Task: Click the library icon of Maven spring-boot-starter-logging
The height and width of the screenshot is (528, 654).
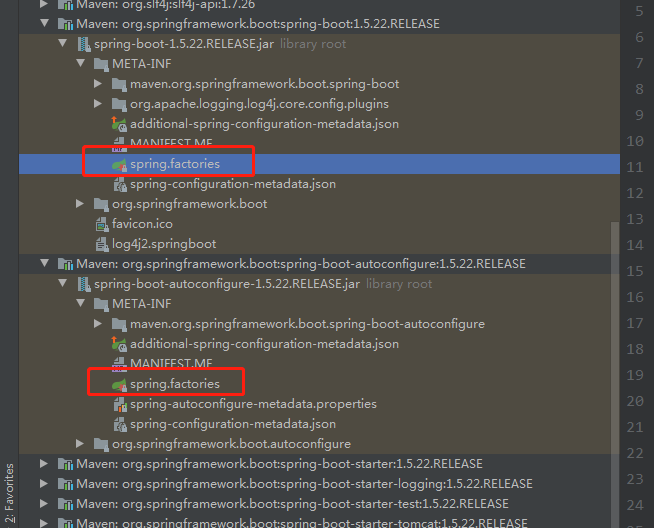Action: click(65, 484)
